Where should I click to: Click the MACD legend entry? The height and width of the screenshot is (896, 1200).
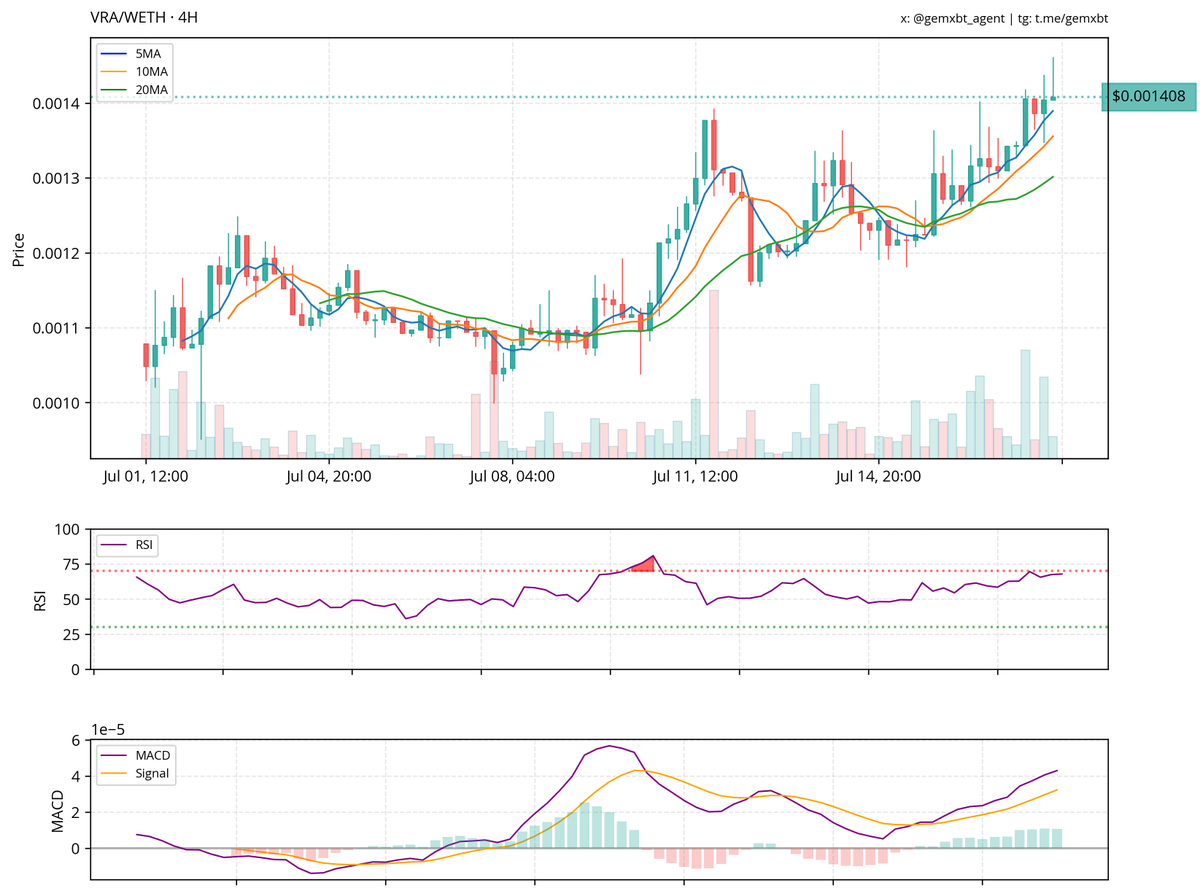(x=137, y=755)
